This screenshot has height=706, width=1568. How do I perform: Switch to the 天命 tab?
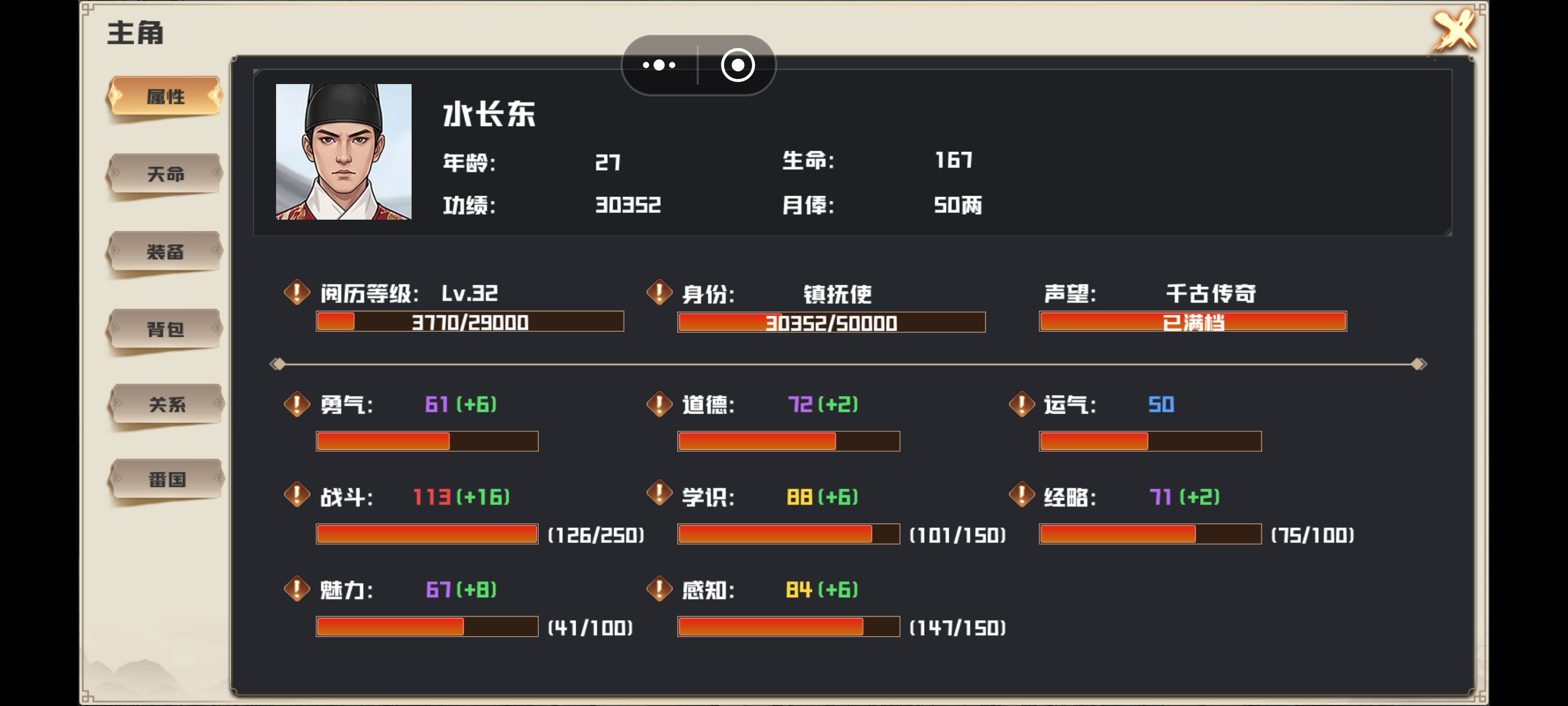166,174
